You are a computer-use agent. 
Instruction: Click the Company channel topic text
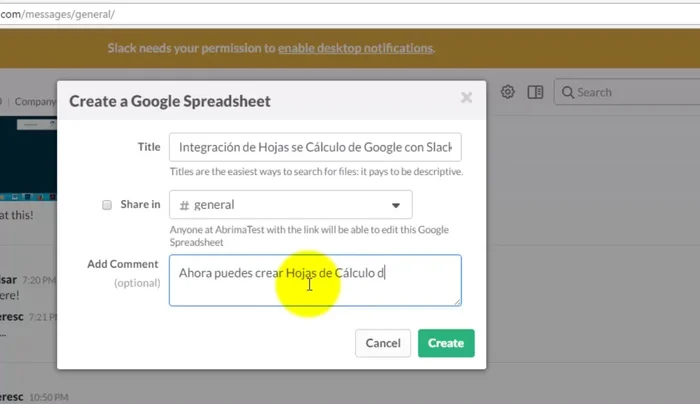click(x=35, y=102)
